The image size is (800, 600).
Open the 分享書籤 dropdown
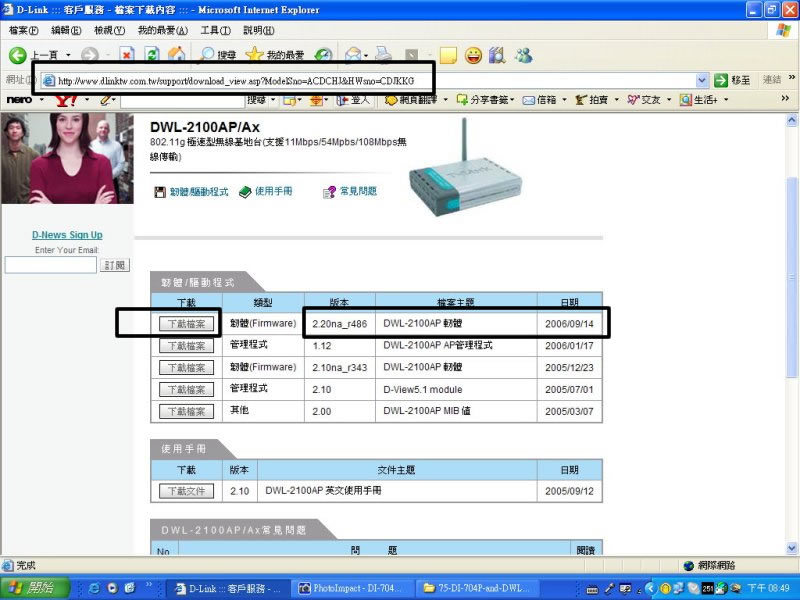pos(512,100)
